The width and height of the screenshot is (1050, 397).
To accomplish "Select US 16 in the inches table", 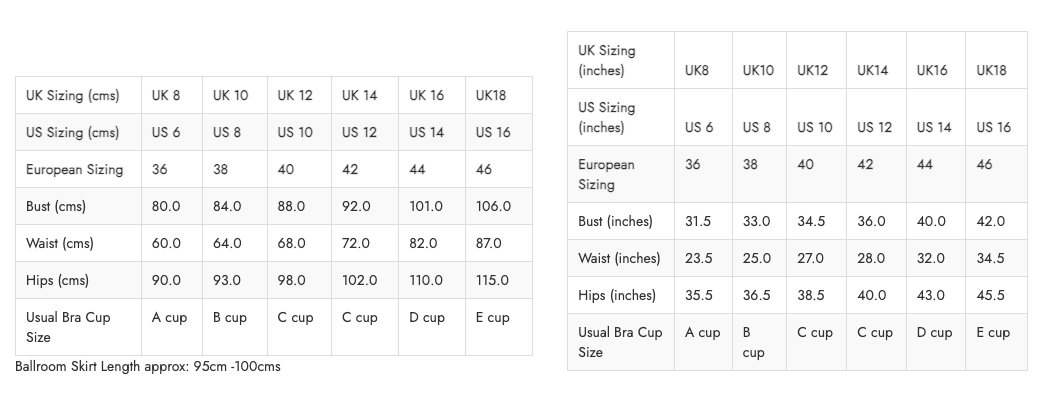I will click(x=993, y=127).
